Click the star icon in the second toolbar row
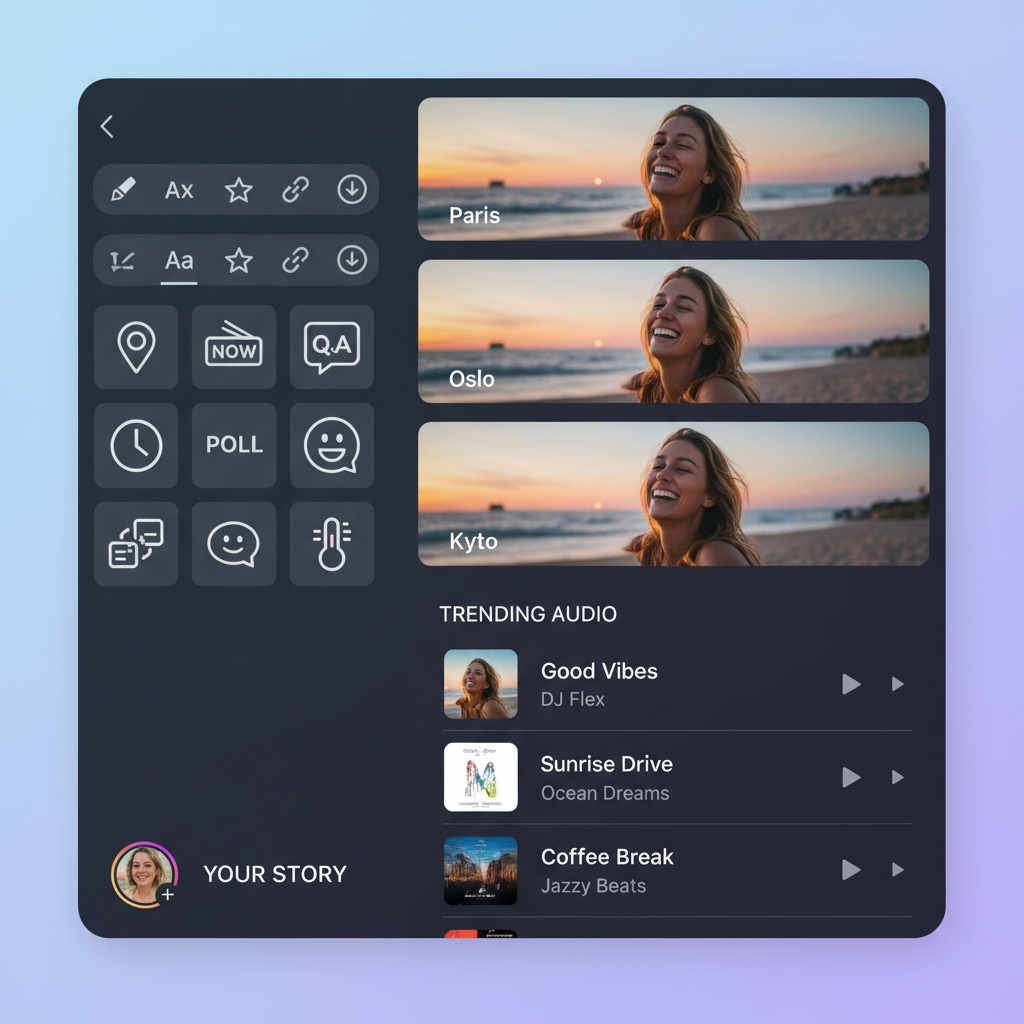1024x1024 pixels. coord(238,261)
